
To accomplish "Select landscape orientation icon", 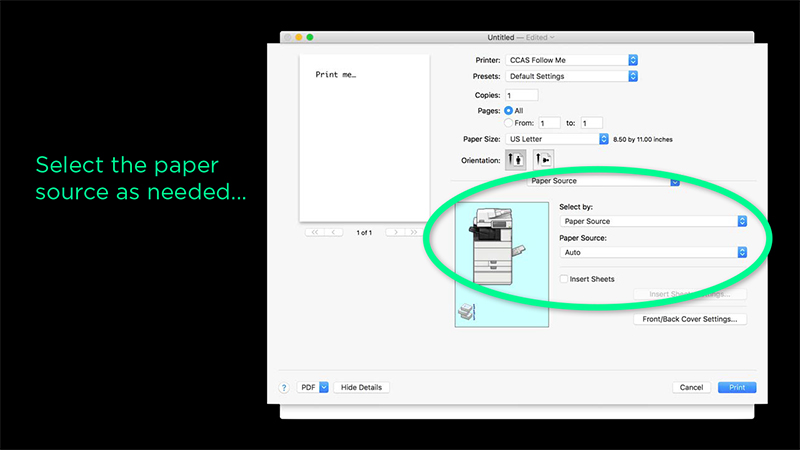I will [x=543, y=159].
